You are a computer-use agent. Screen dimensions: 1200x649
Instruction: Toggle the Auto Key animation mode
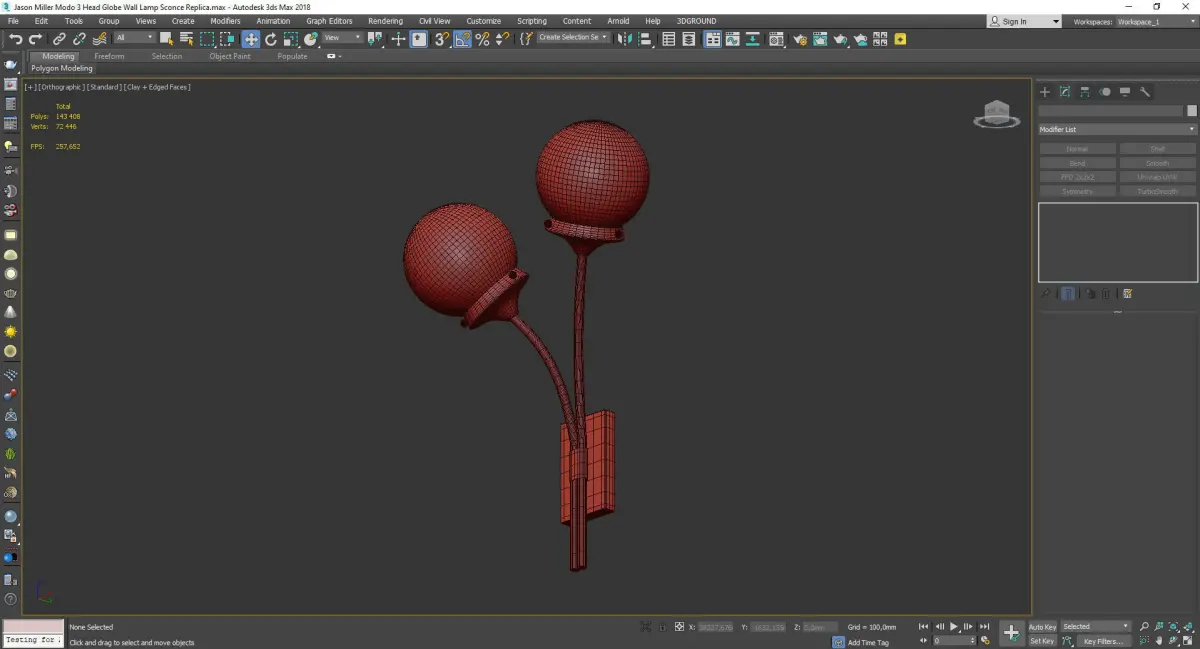coord(1042,627)
